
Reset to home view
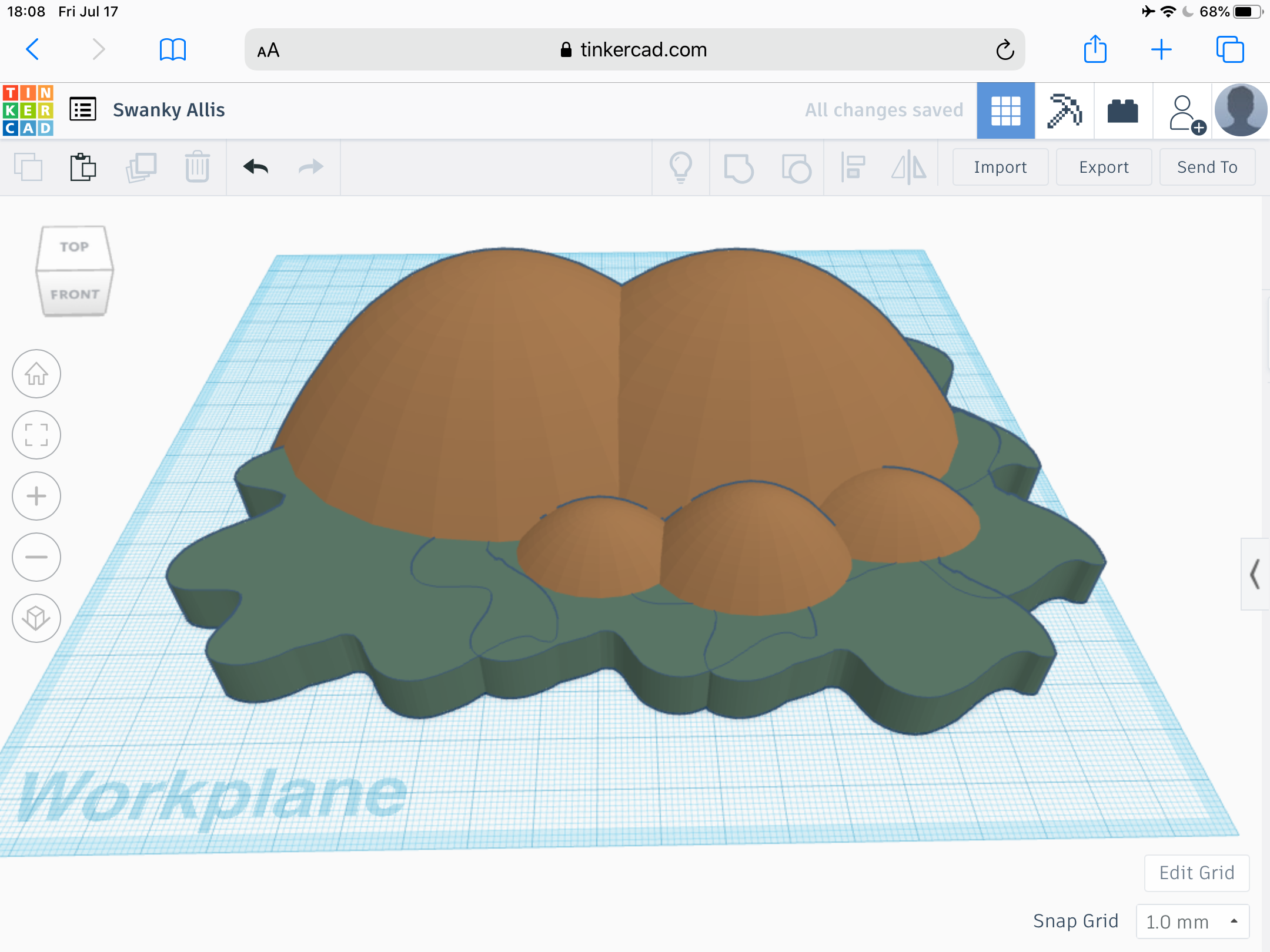tap(36, 374)
